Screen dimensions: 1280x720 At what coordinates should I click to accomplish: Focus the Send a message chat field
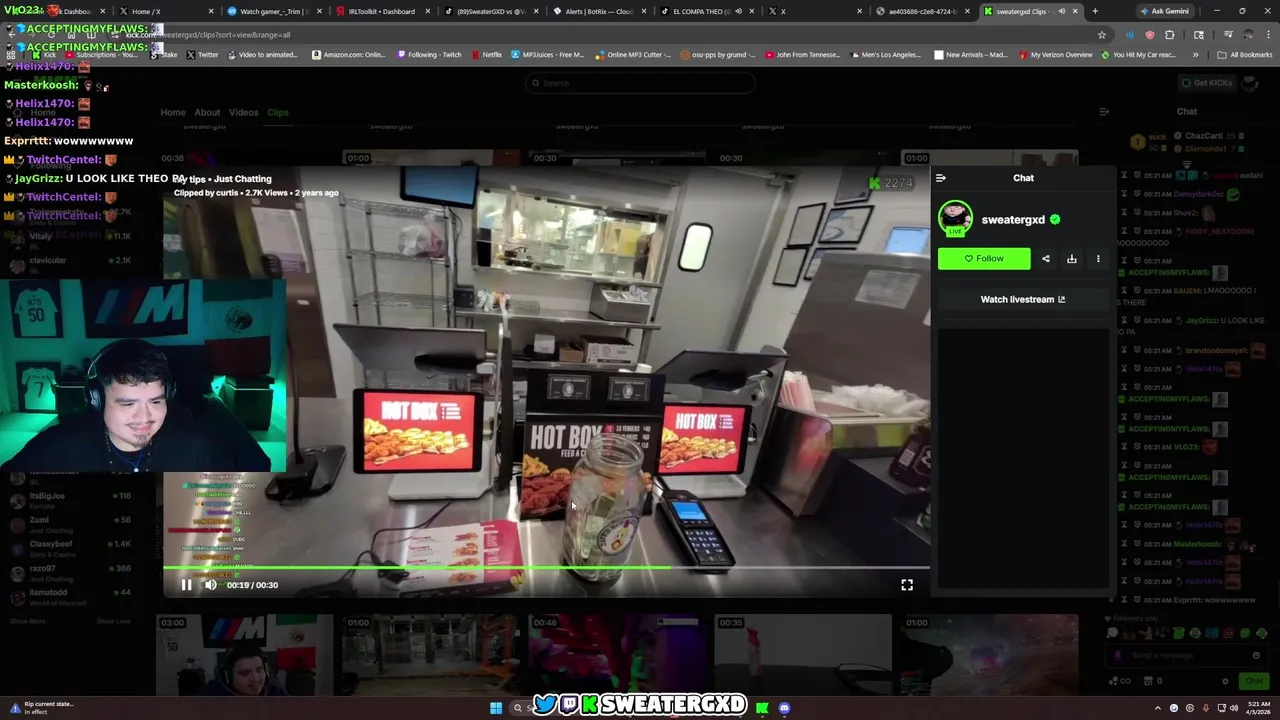(1185, 656)
